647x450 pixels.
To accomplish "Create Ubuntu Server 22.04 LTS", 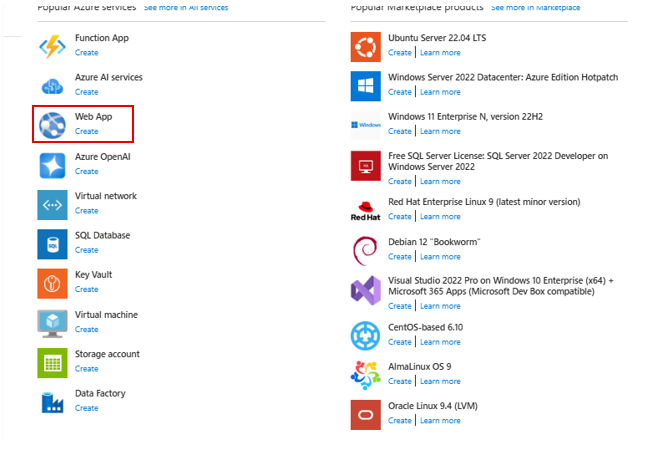I will coord(399,53).
